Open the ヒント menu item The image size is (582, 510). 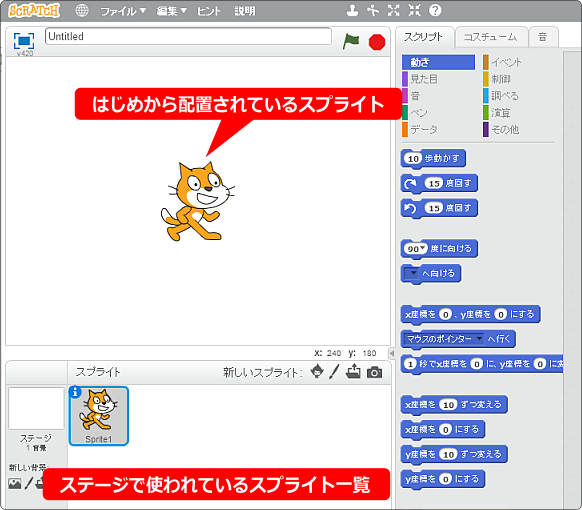pos(208,11)
